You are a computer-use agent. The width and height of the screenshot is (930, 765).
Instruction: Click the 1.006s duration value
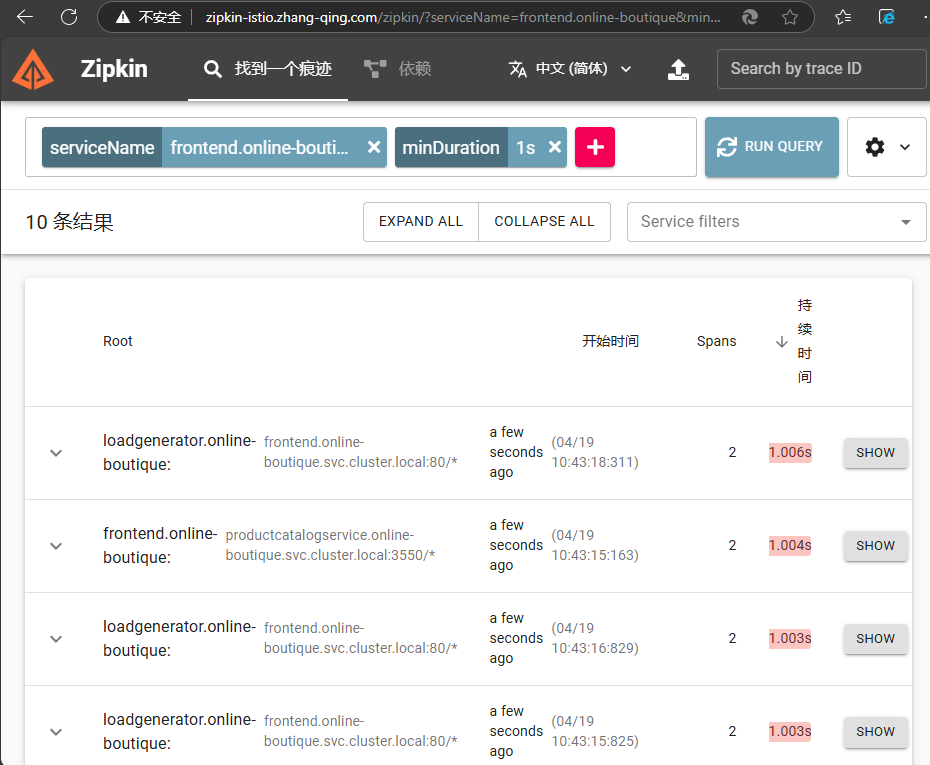(790, 452)
